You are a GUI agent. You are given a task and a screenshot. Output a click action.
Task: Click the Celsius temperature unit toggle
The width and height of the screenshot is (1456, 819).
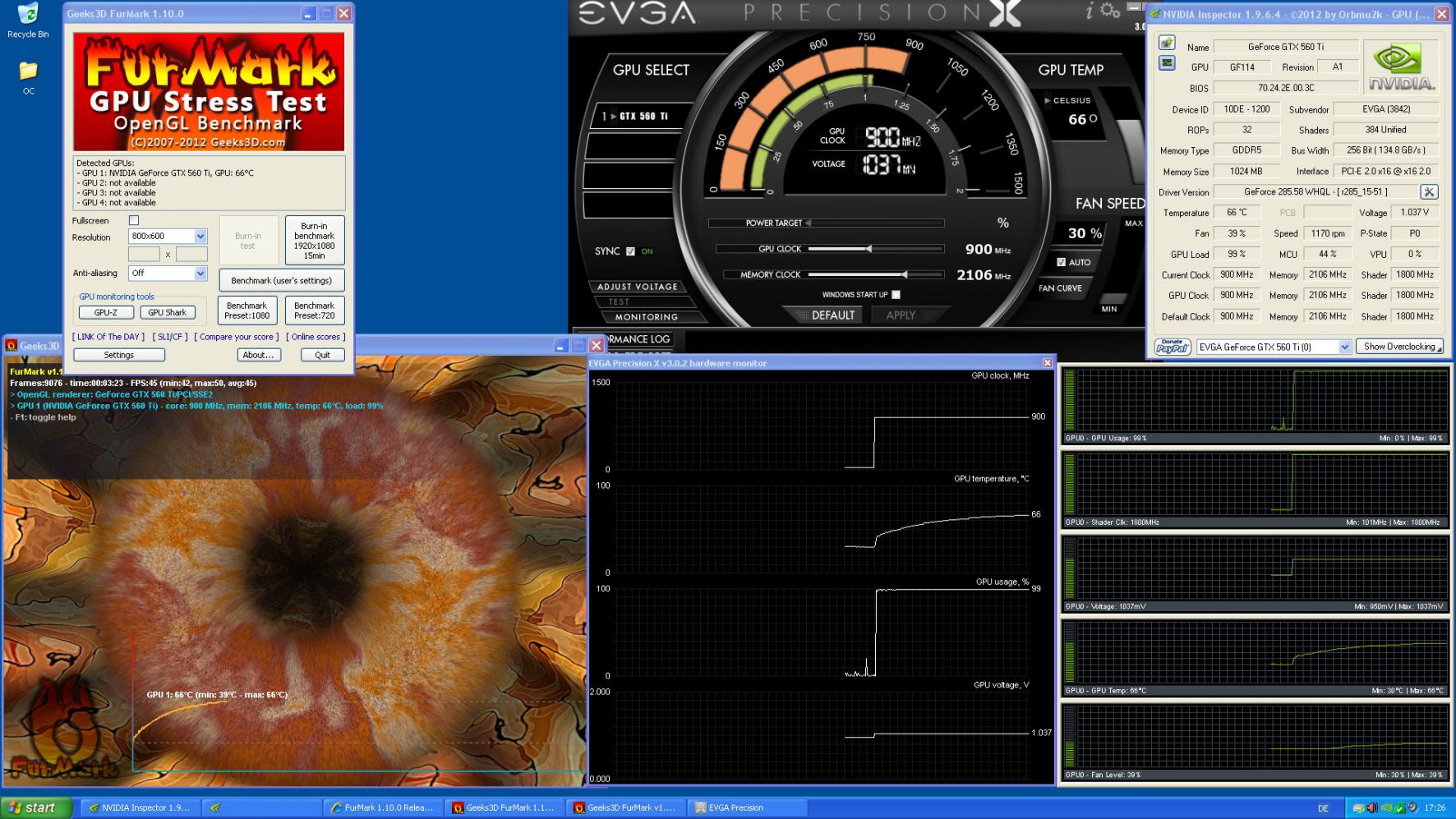(1068, 100)
